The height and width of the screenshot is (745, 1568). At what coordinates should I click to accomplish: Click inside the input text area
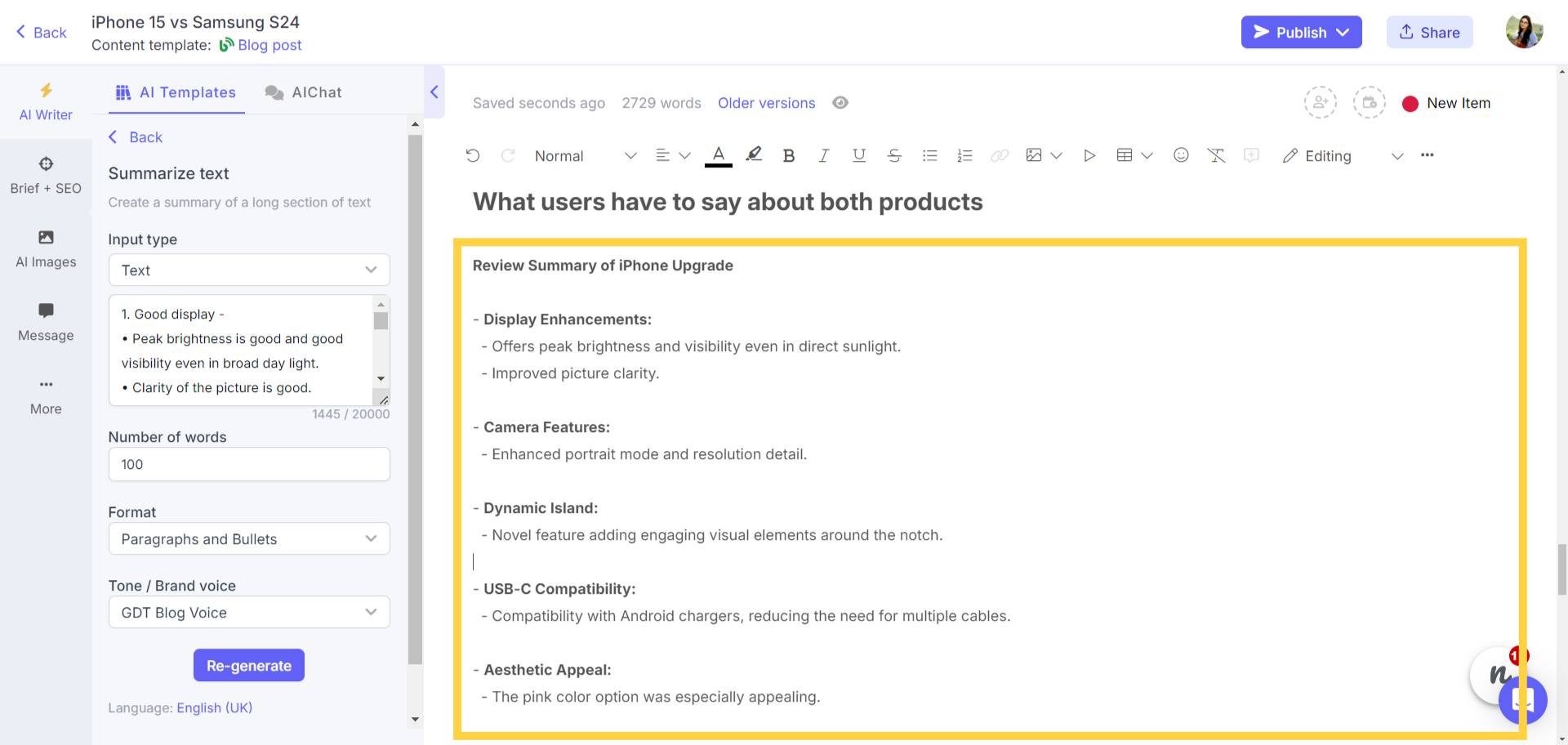[242, 350]
